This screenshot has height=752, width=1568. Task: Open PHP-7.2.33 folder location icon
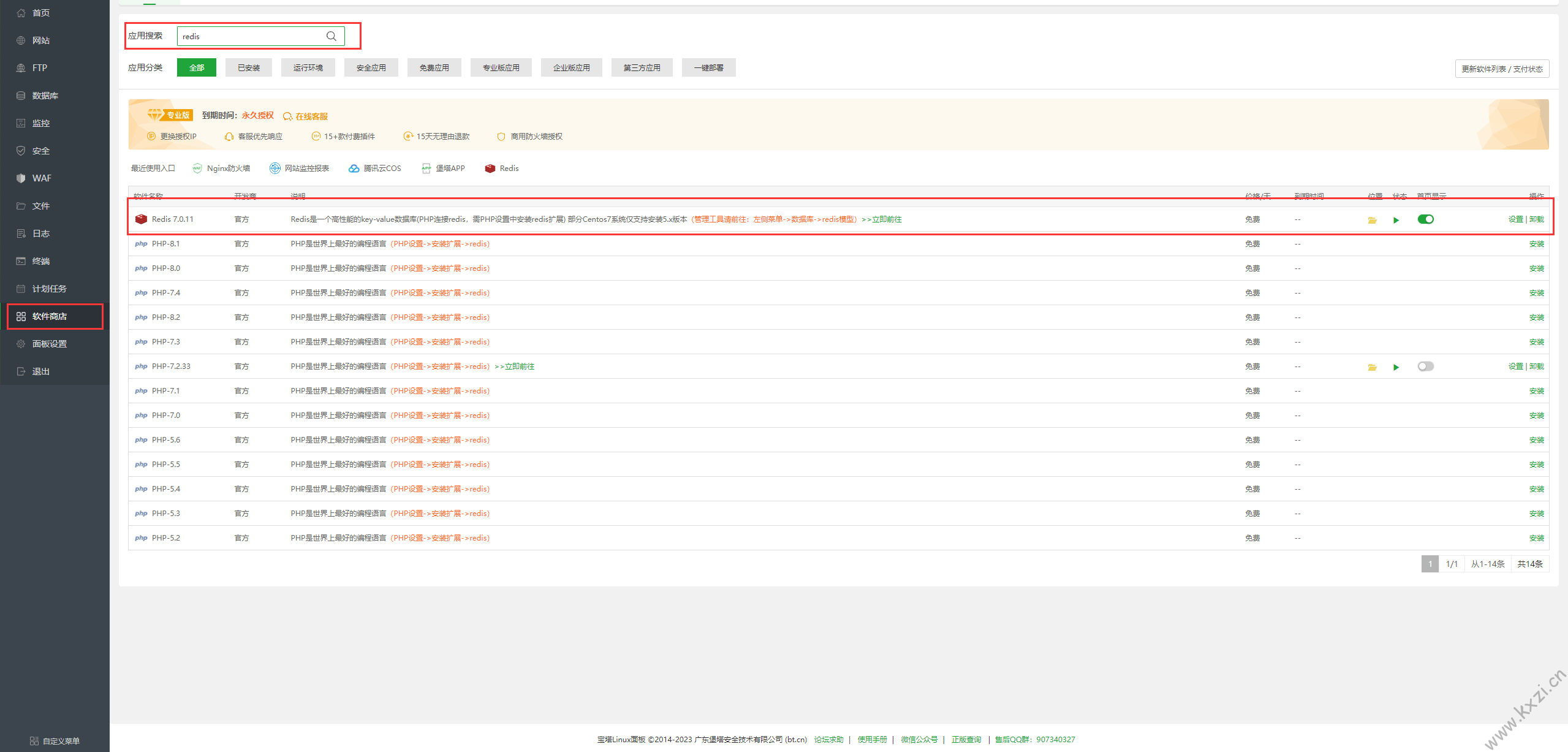(1372, 367)
